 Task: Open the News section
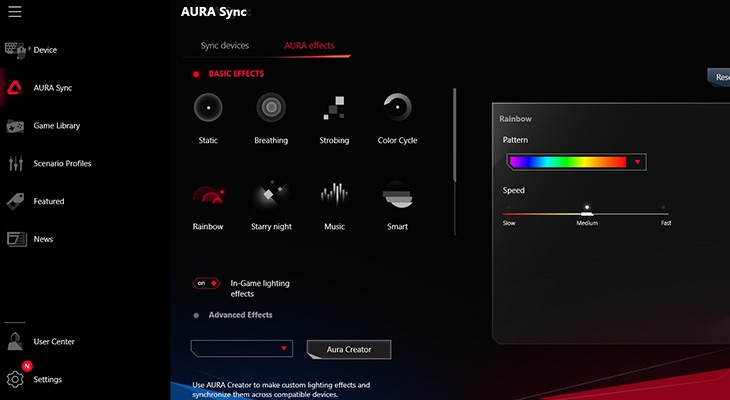[43, 239]
